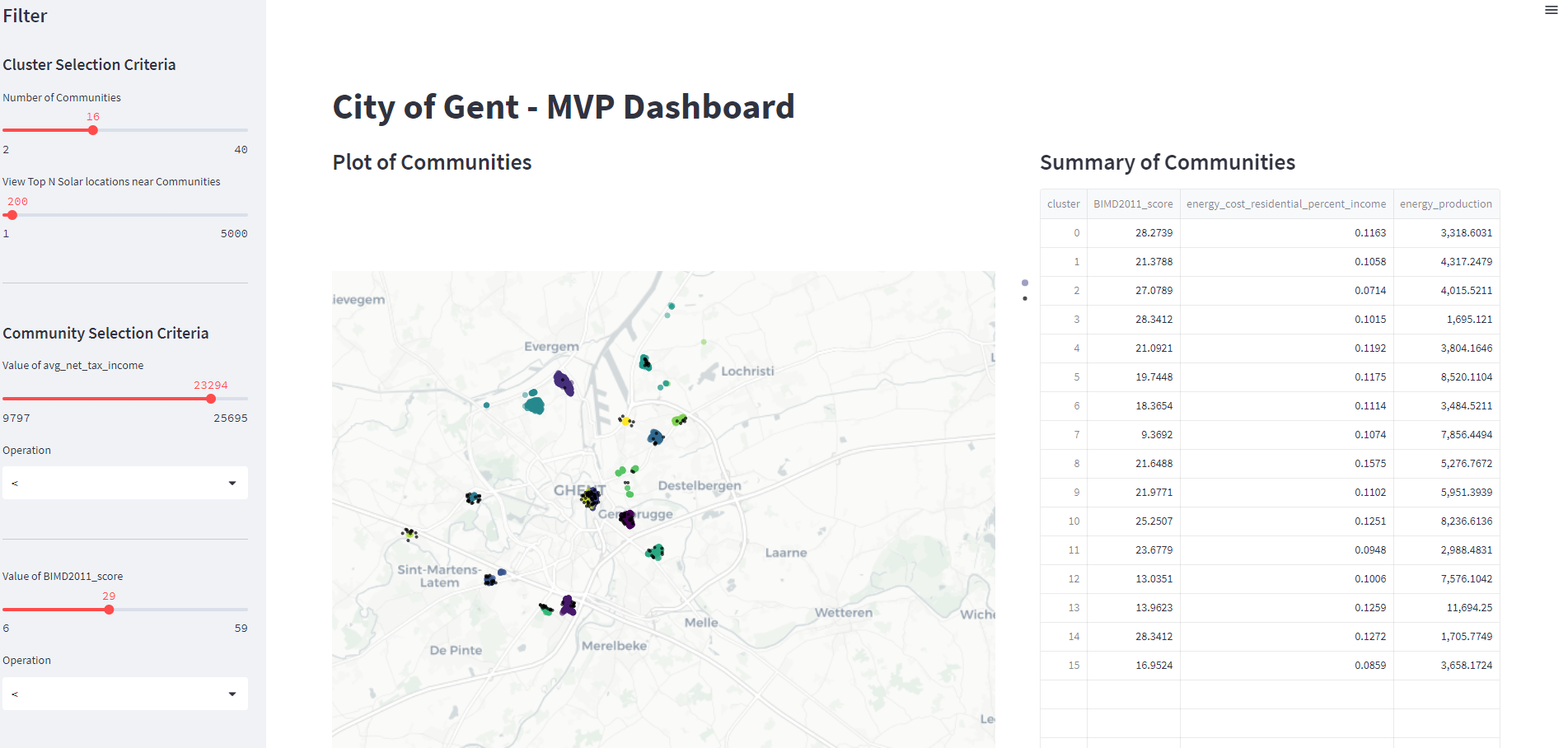Click the teal community cluster west of the purple one
Screen dimensions: 1568x748
[534, 404]
